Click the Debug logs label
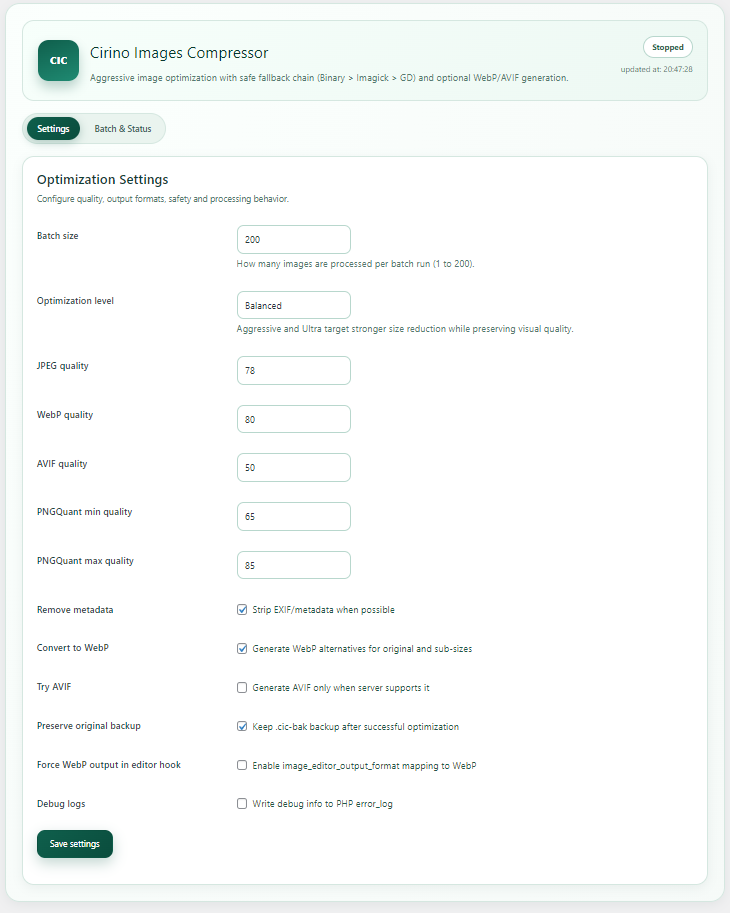The height and width of the screenshot is (913, 730). (61, 804)
